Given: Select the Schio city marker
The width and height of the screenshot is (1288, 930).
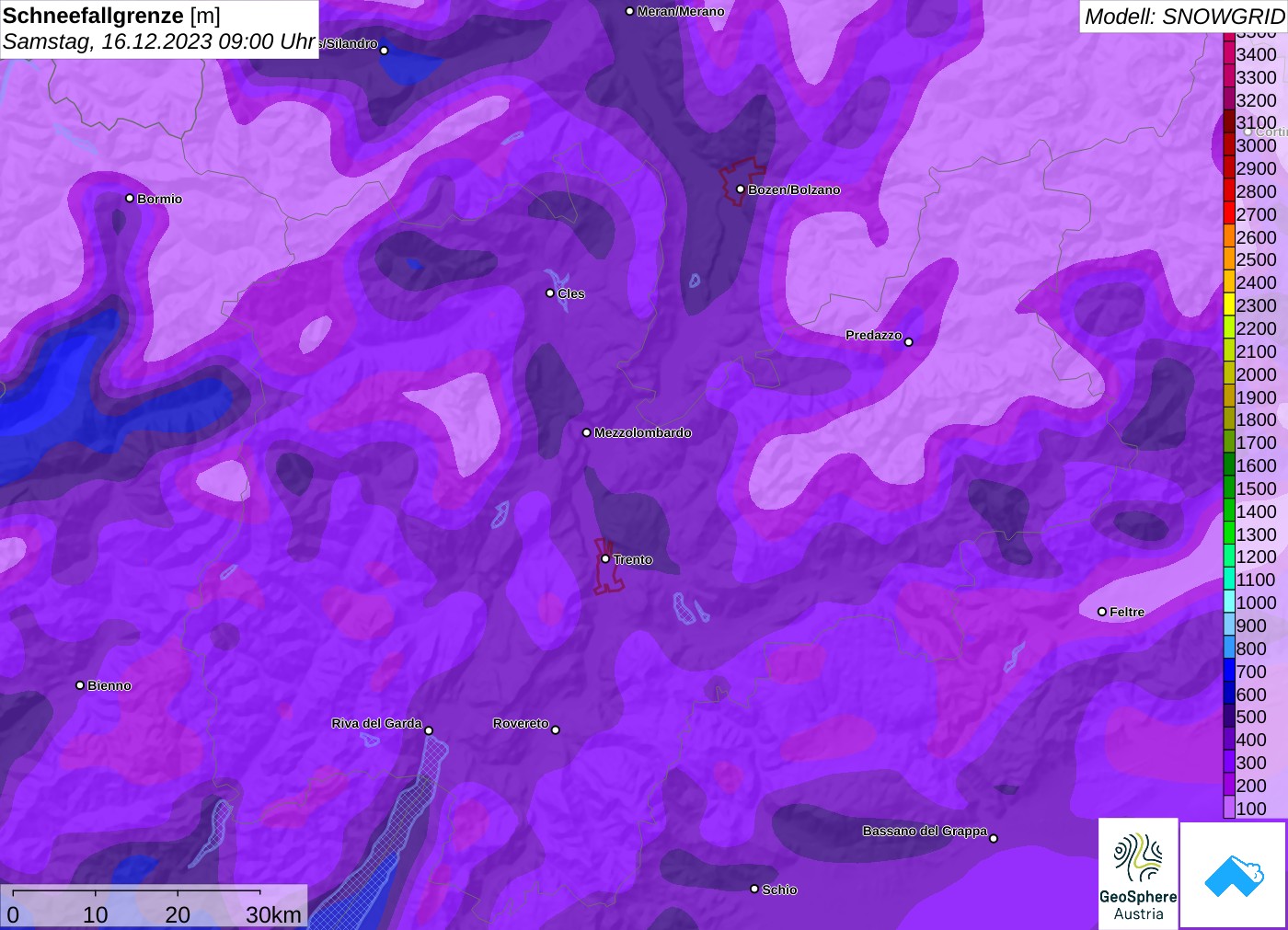Looking at the screenshot, I should coord(754,889).
